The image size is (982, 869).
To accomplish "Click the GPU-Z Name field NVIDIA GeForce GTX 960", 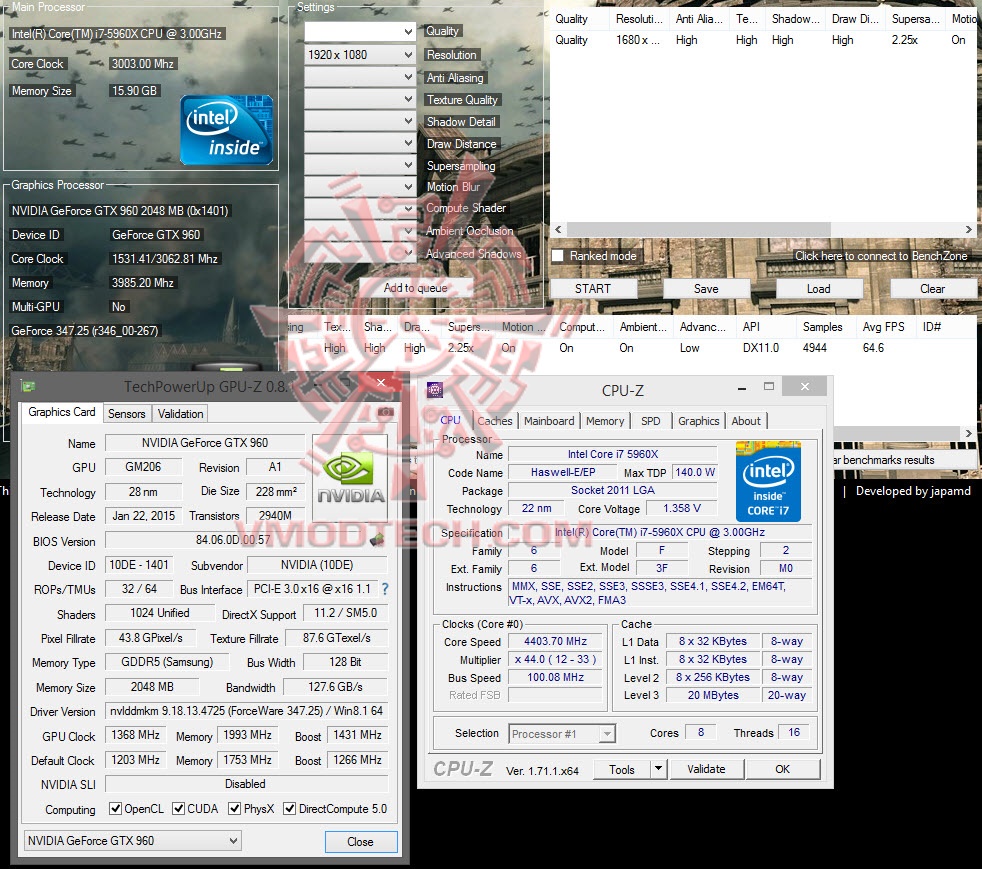I will (205, 443).
